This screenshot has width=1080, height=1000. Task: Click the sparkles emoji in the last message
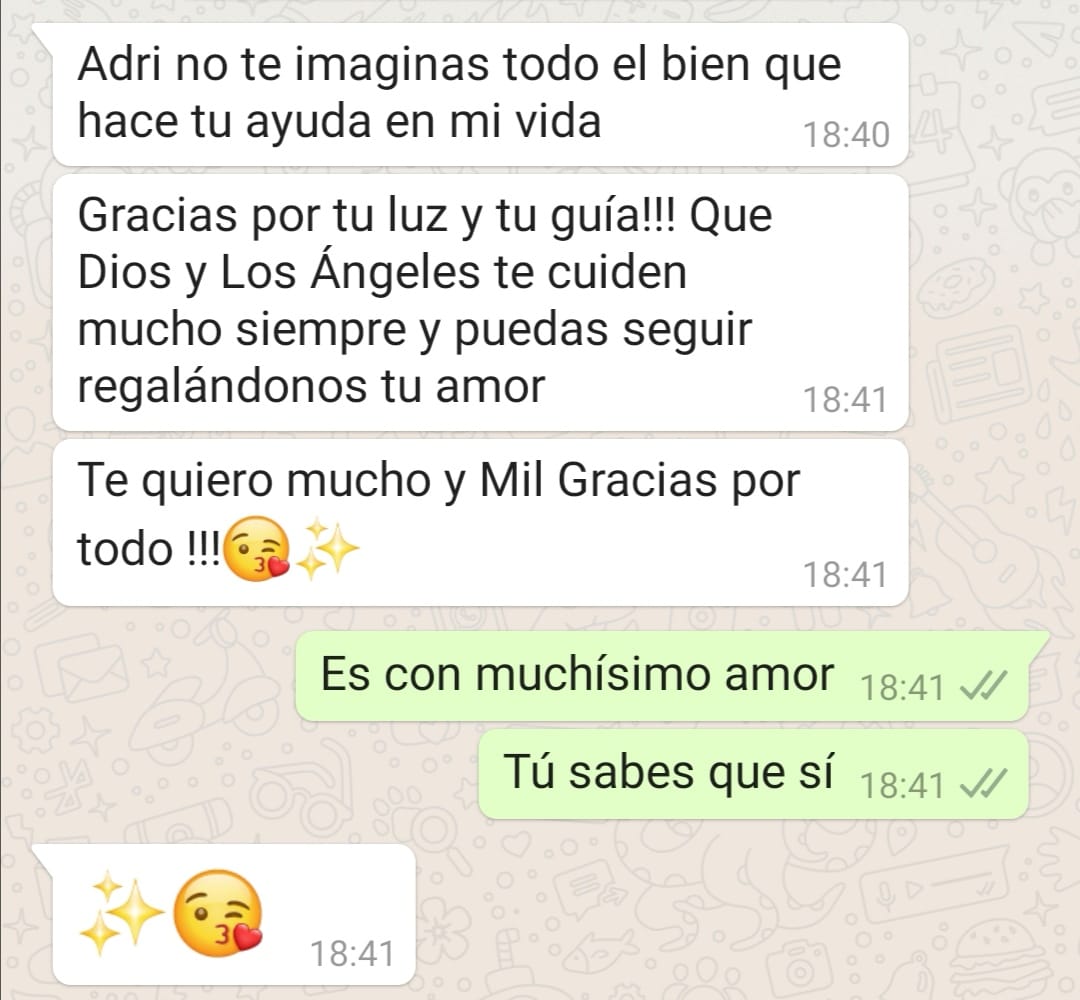click(x=121, y=912)
